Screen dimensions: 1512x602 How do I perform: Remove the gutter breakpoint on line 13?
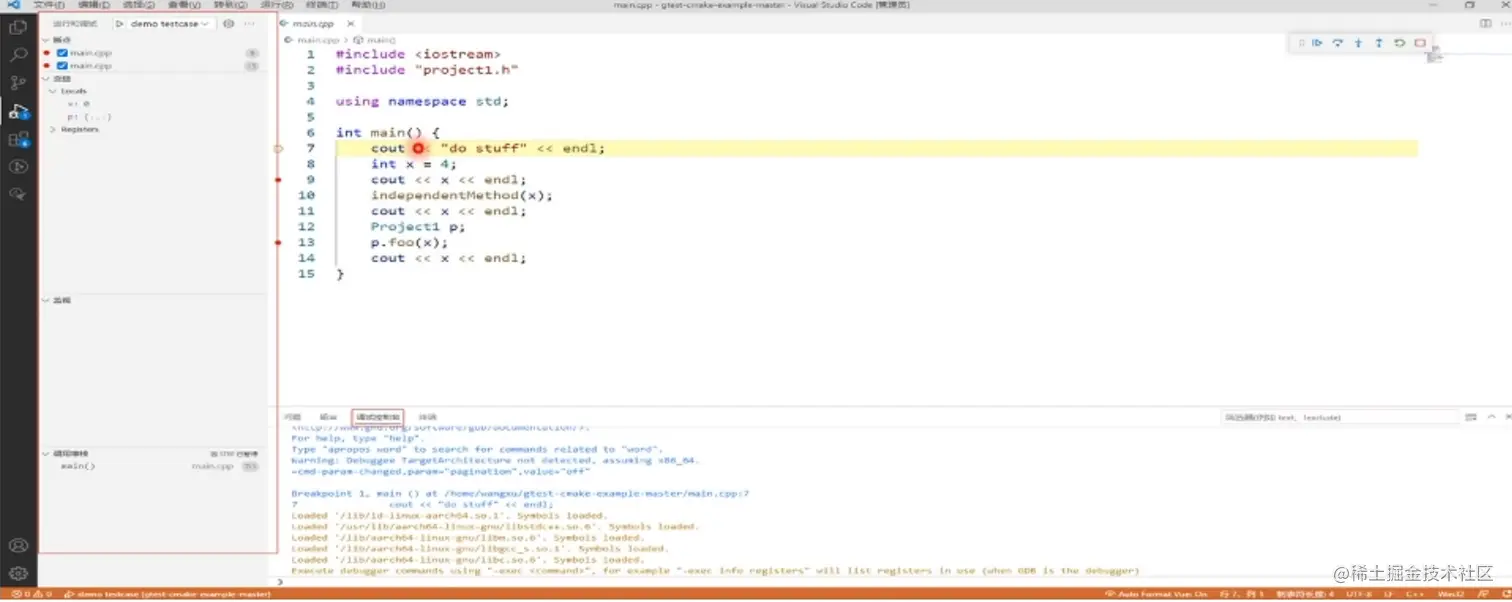pos(278,243)
